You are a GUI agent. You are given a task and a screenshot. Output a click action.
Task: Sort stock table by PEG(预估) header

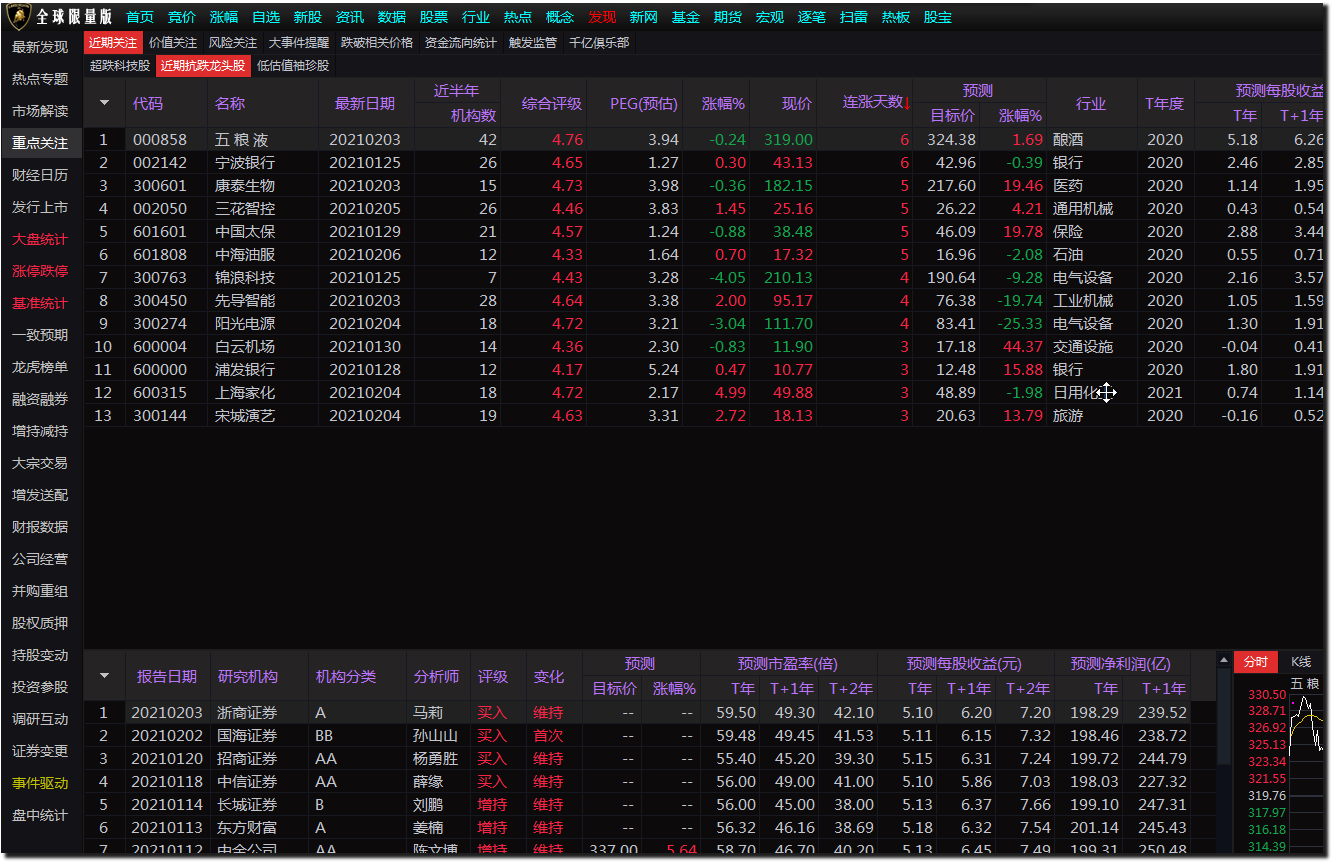click(644, 103)
